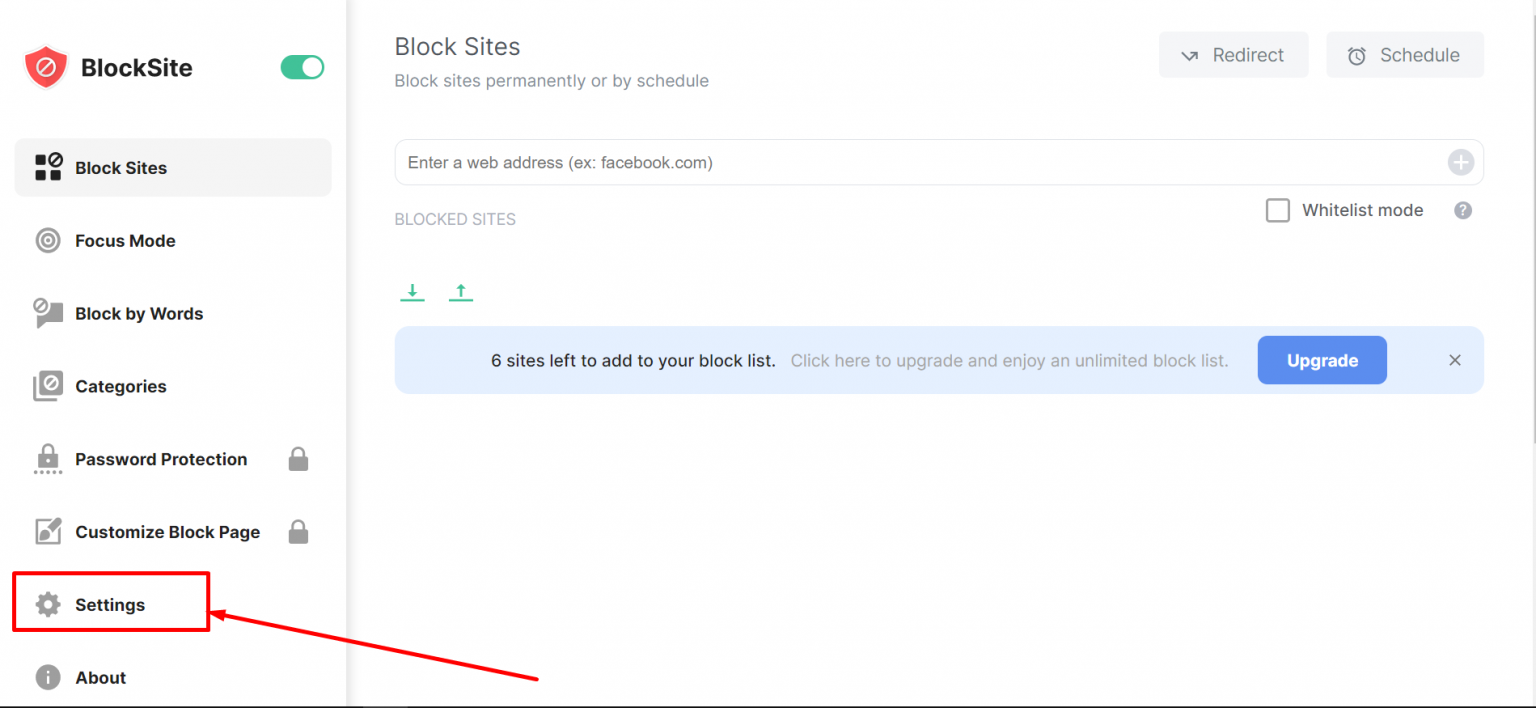The image size is (1536, 708).
Task: Follow the upgrade link for unlimited blocking
Action: (1011, 360)
